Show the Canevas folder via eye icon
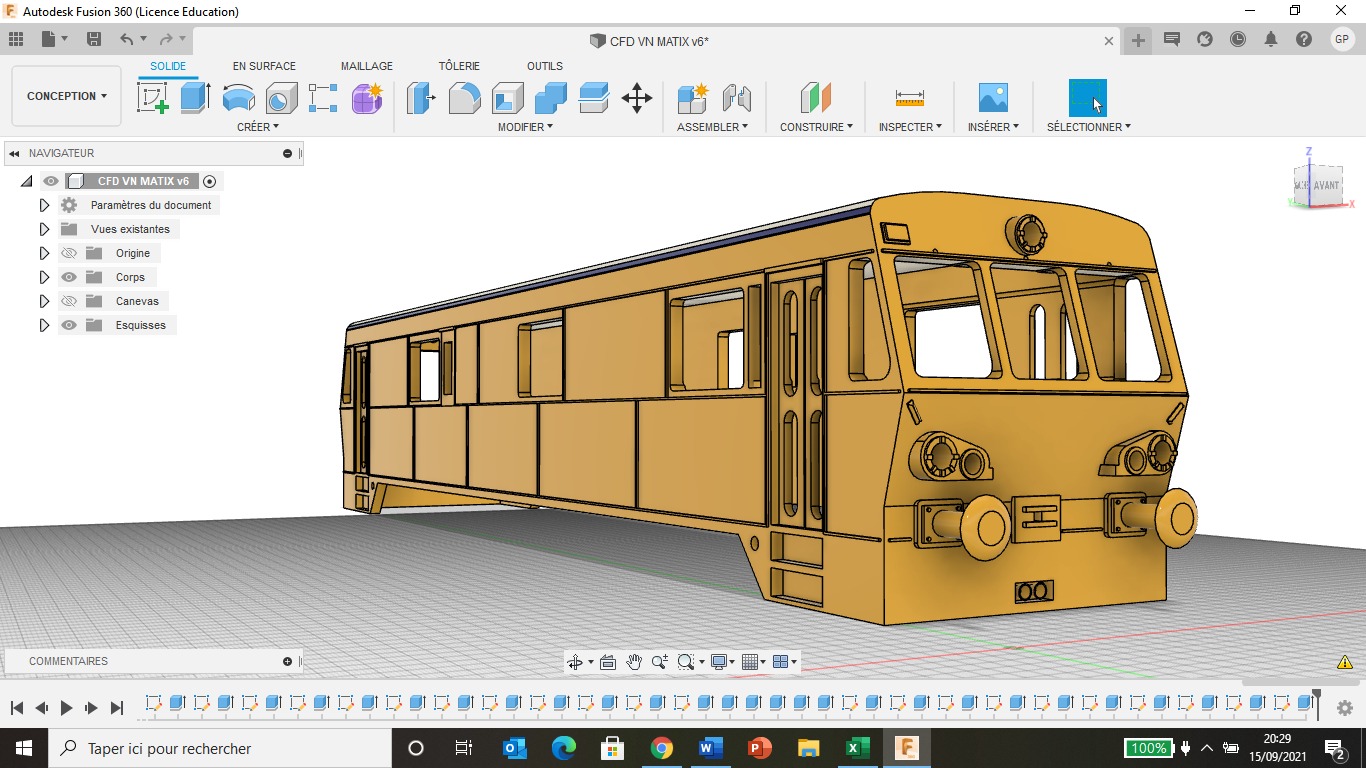Screen dimensions: 1366x768 pyautogui.click(x=69, y=301)
